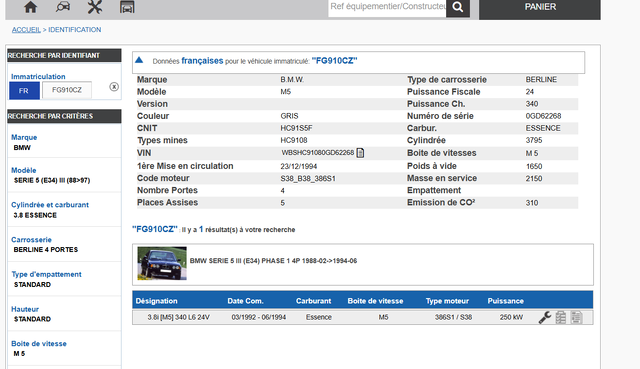Open the Cylindrée et carburant selector
Viewport: 640px width, 369px height.
[x=64, y=210]
